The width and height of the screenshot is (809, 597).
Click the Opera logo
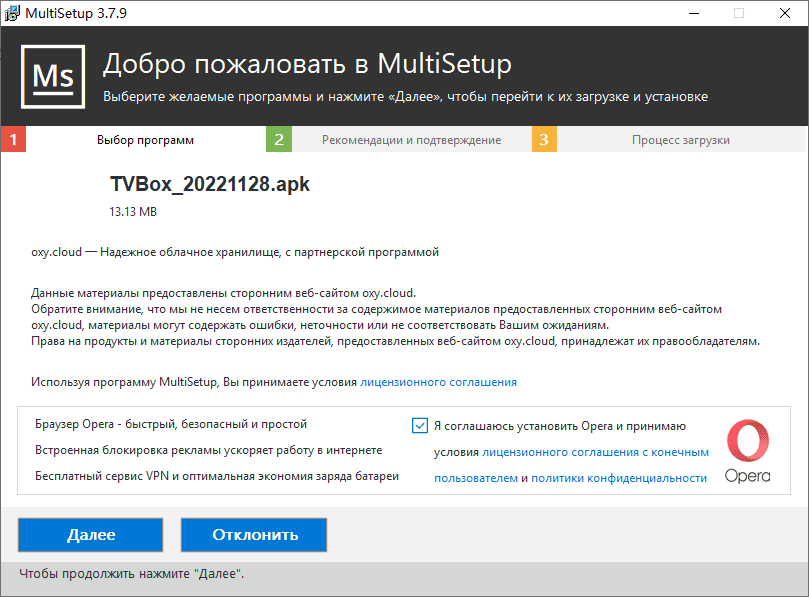tap(748, 451)
